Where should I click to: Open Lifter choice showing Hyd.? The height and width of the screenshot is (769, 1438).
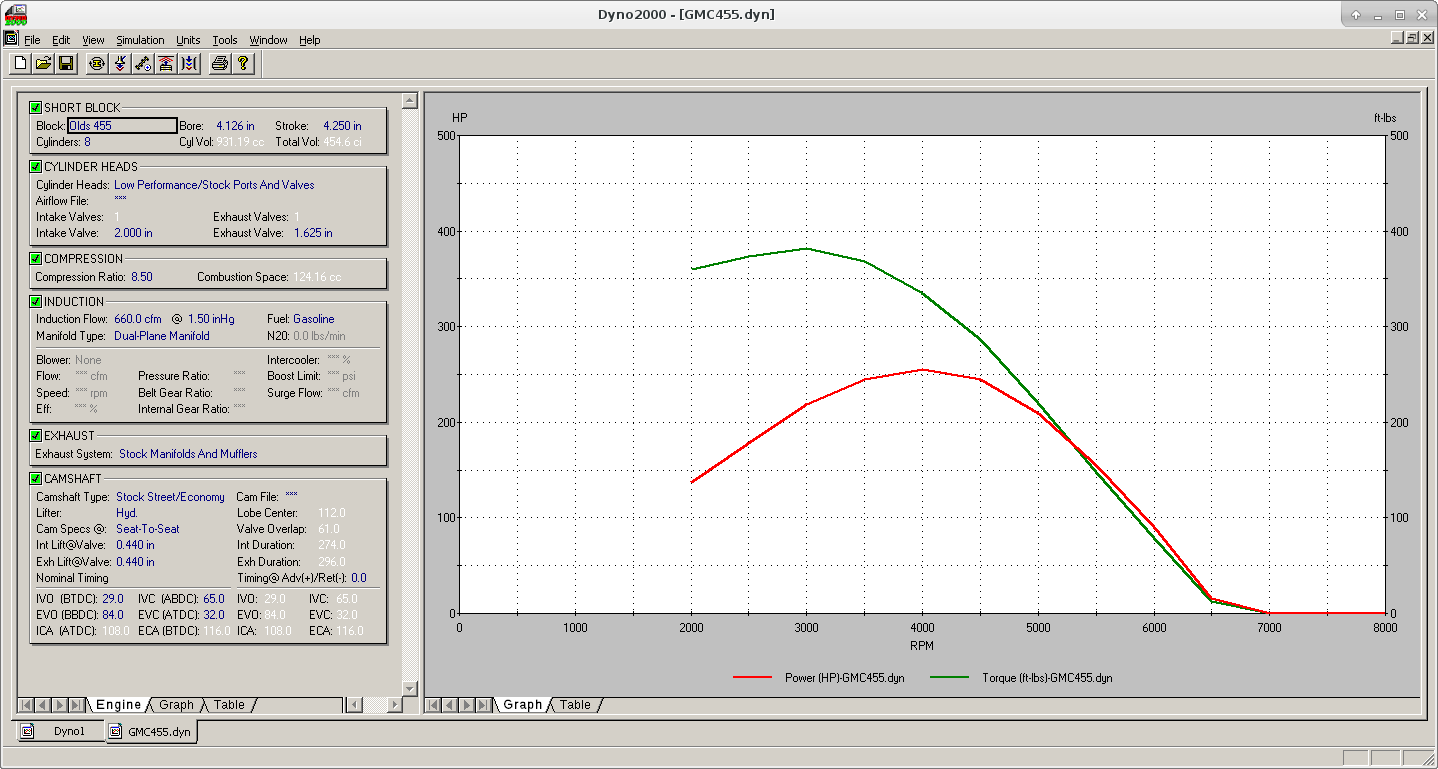point(127,513)
